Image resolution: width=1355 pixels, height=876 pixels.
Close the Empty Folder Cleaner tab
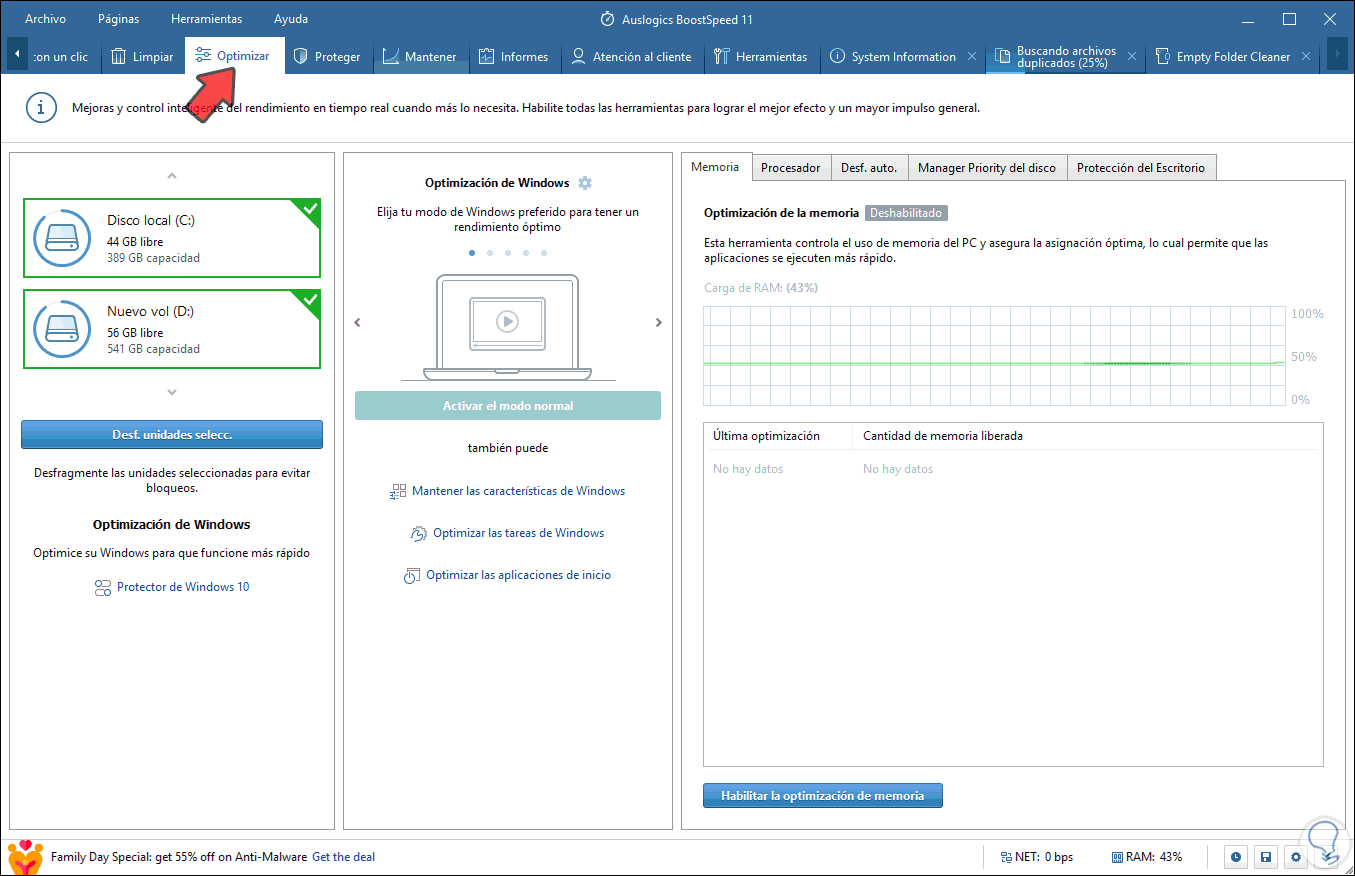click(x=1306, y=57)
